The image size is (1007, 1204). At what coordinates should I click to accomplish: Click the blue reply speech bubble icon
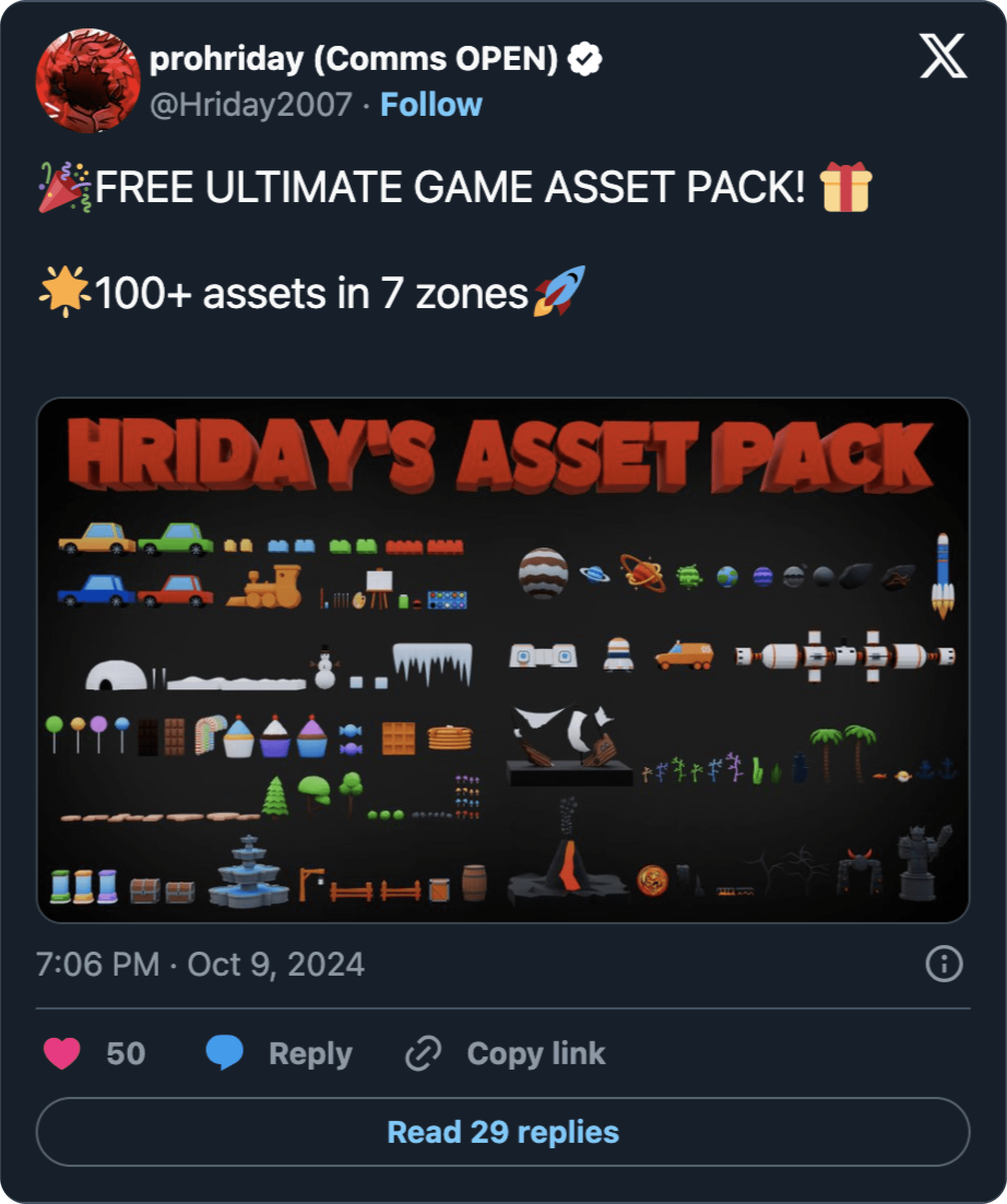224,1052
